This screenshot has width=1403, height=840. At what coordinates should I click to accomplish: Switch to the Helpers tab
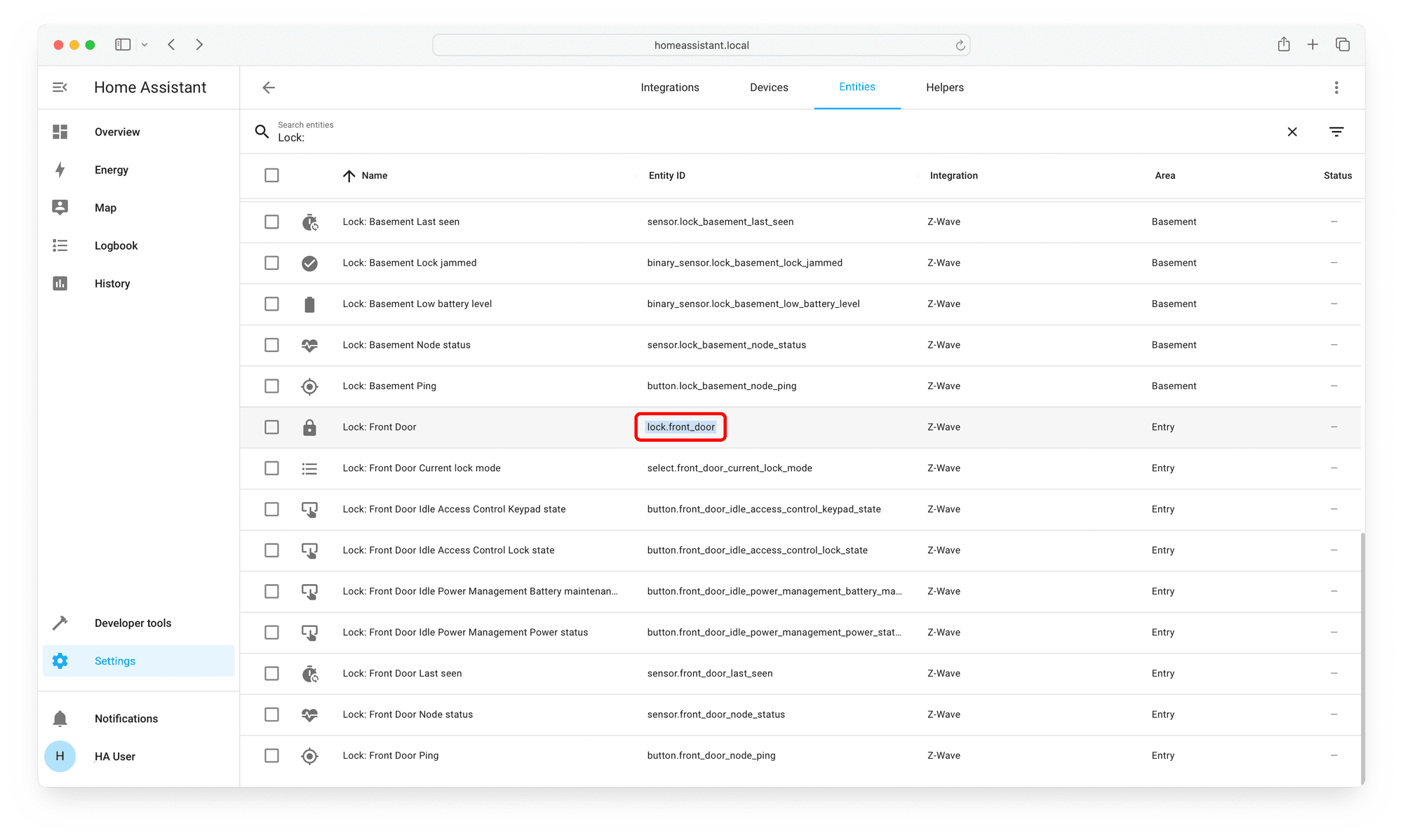[x=945, y=88]
